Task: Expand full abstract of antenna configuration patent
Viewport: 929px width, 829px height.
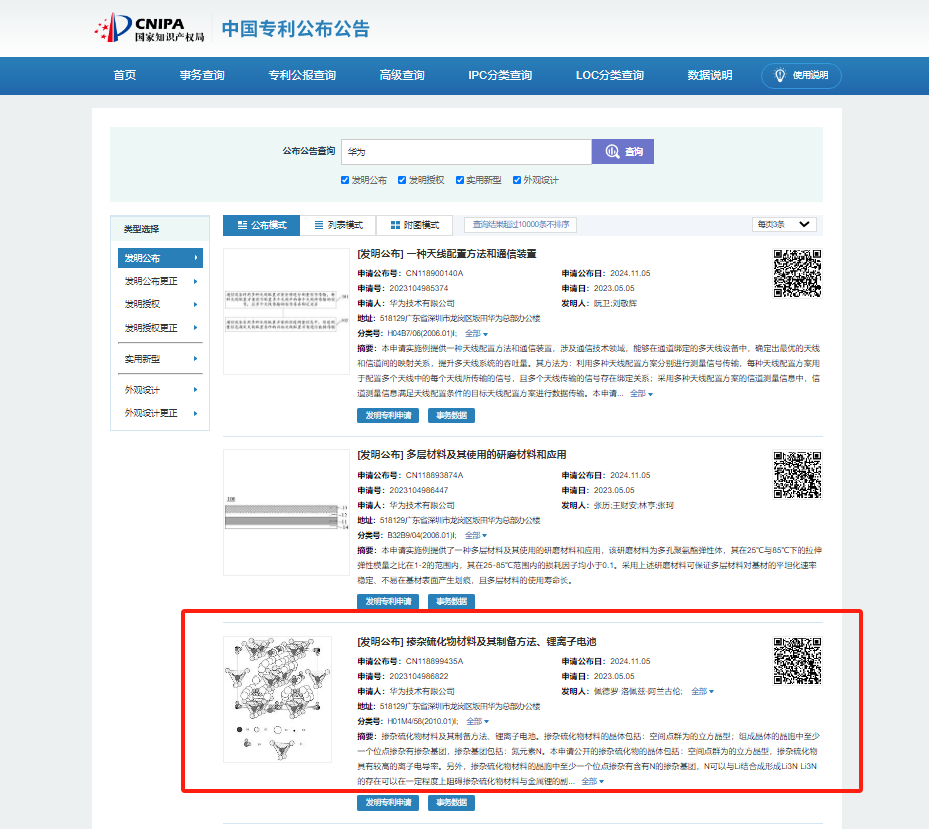Action: [640, 394]
